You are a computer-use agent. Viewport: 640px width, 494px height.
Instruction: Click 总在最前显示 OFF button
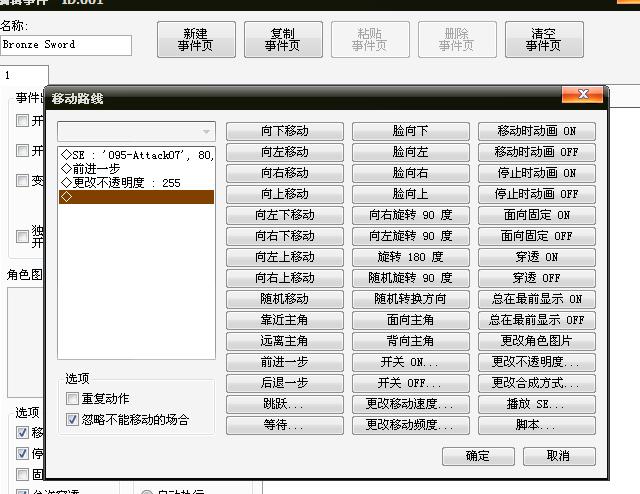(x=537, y=320)
